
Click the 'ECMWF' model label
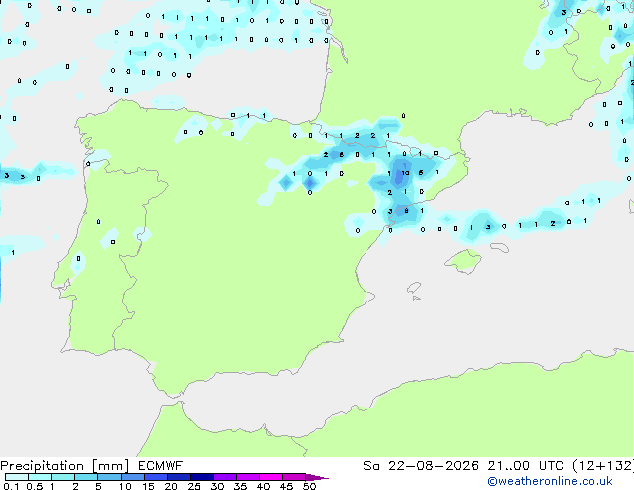click(x=161, y=466)
